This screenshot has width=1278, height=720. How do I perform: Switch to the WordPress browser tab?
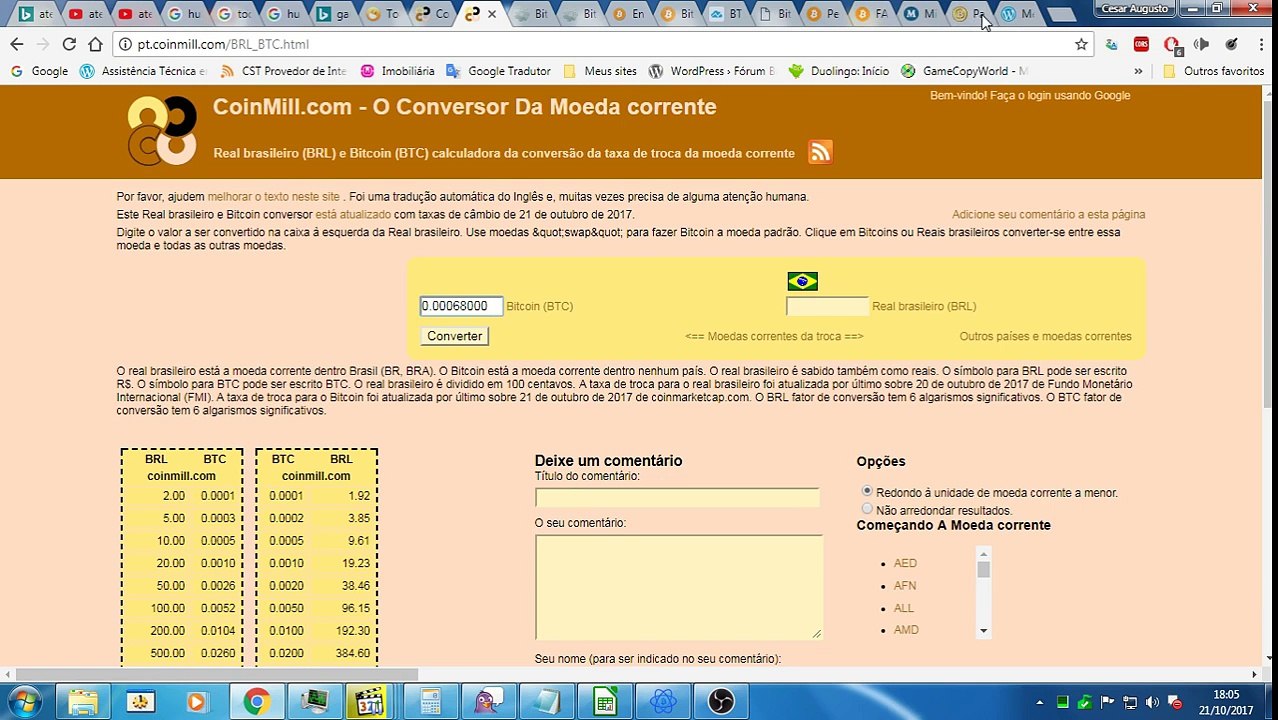point(1020,14)
